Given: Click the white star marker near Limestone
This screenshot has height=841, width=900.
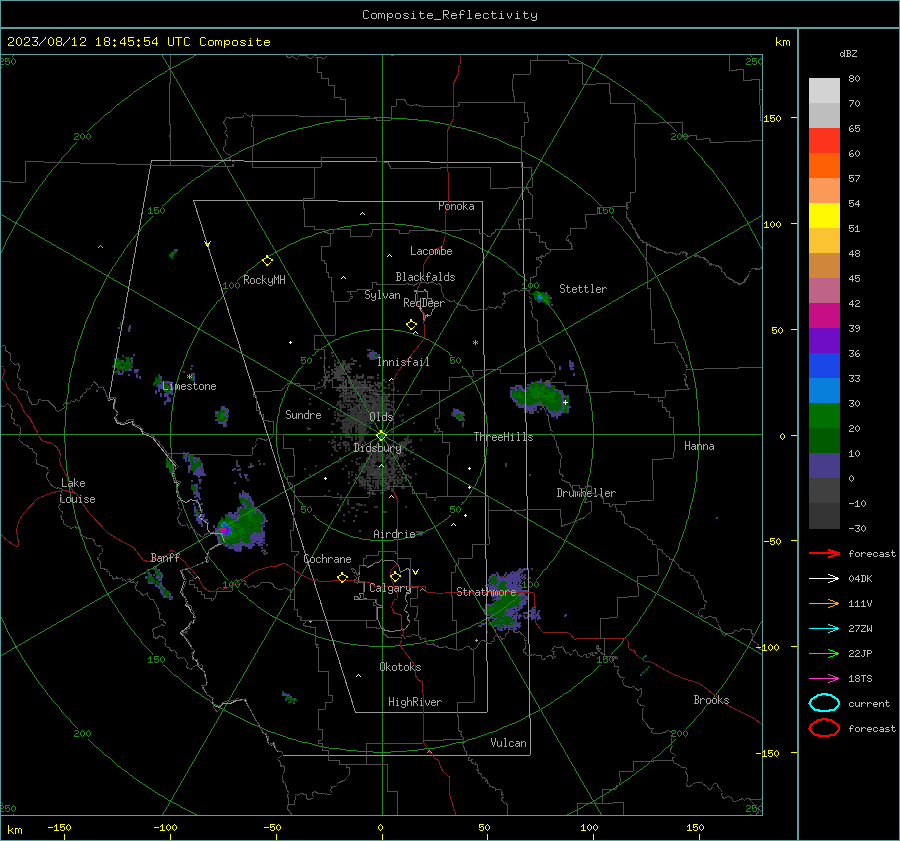Looking at the screenshot, I should pos(191,377).
